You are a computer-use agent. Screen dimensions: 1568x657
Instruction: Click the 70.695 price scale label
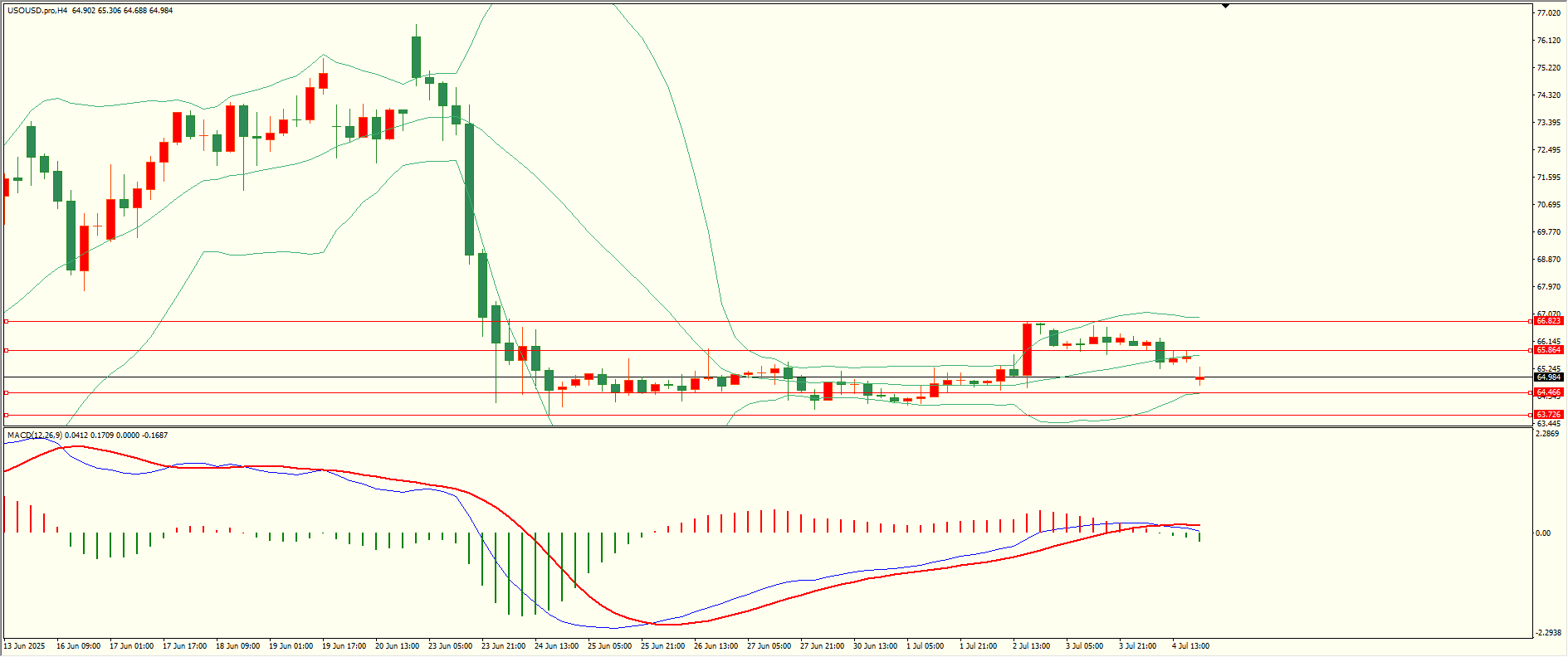(1549, 205)
